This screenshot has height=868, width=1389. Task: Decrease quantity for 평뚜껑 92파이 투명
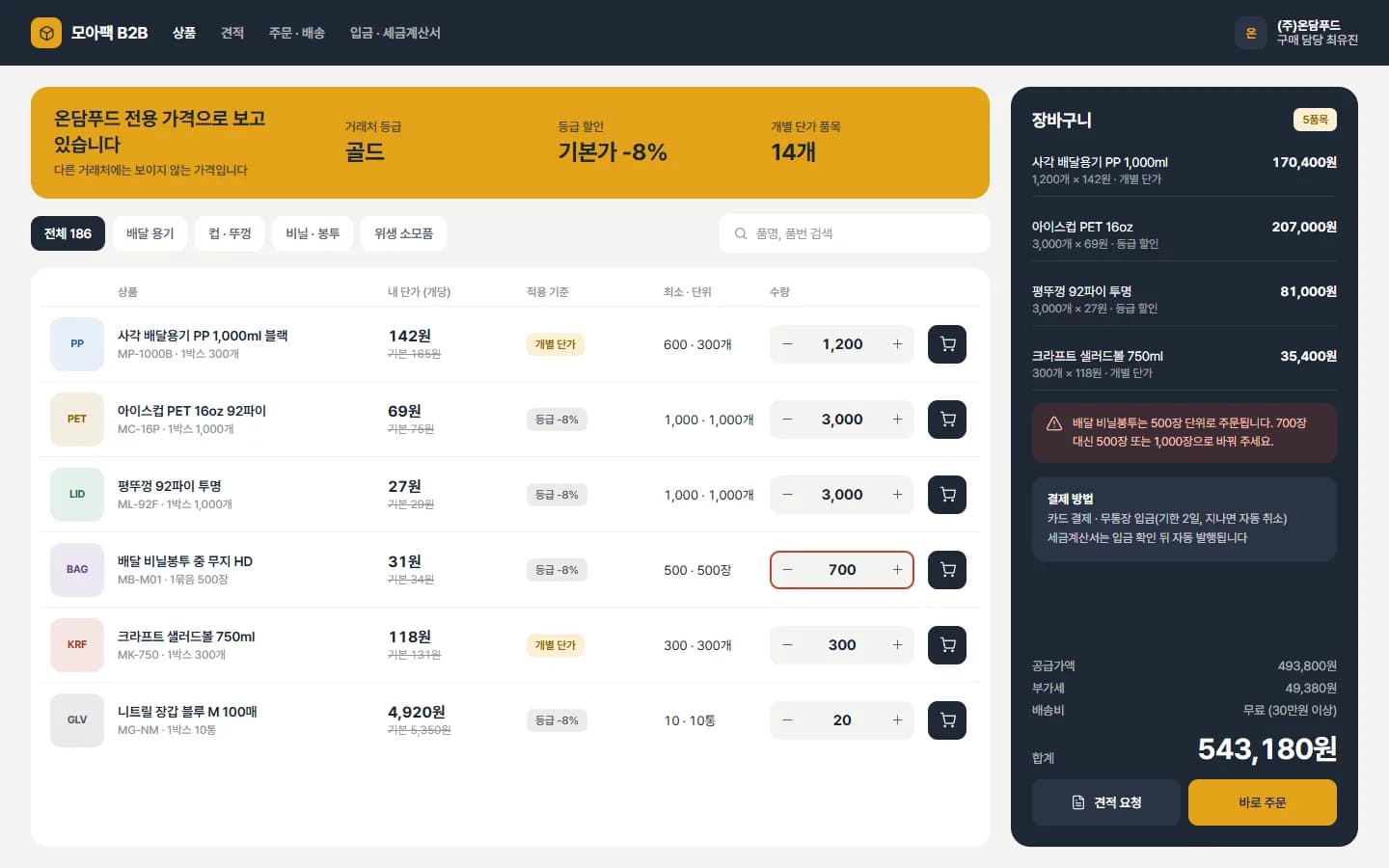(x=787, y=495)
